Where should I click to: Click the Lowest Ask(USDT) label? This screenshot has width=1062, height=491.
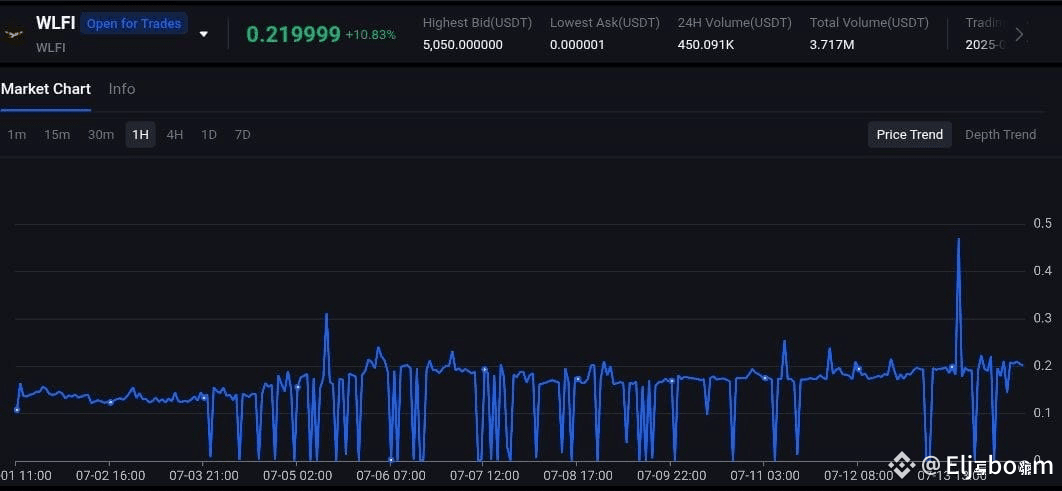tap(605, 23)
